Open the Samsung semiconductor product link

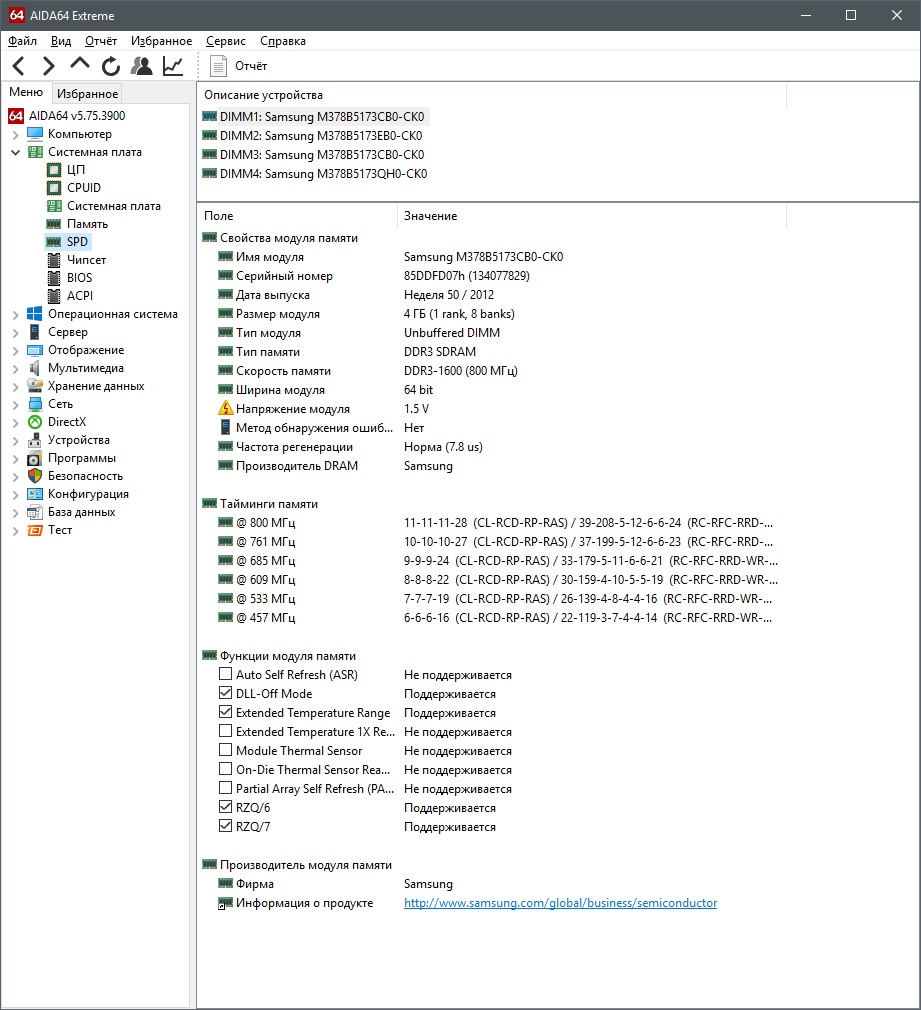click(x=560, y=903)
